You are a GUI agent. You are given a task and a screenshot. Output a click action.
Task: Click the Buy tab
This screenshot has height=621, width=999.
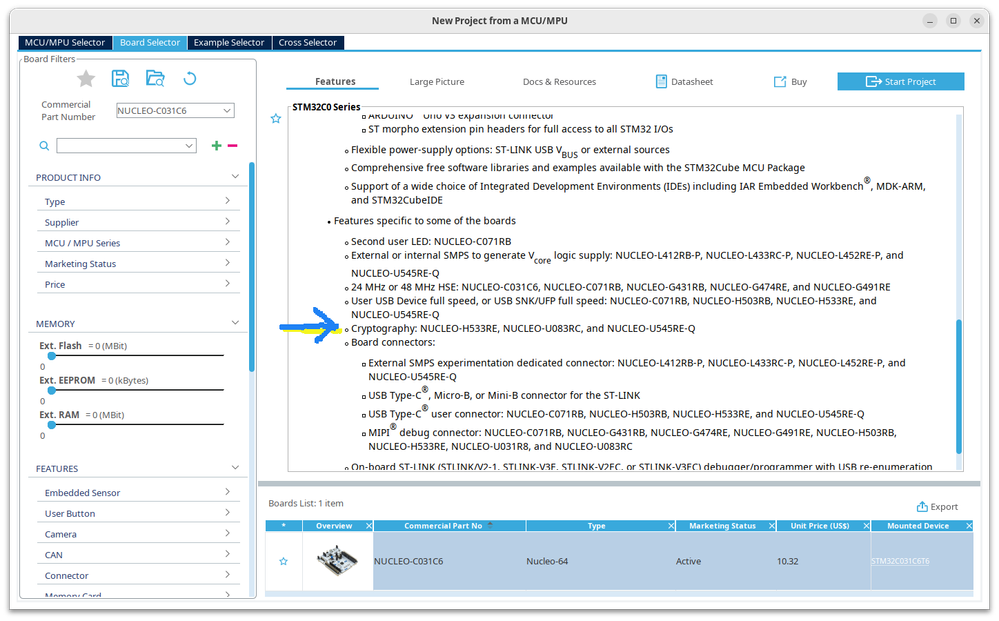click(791, 82)
